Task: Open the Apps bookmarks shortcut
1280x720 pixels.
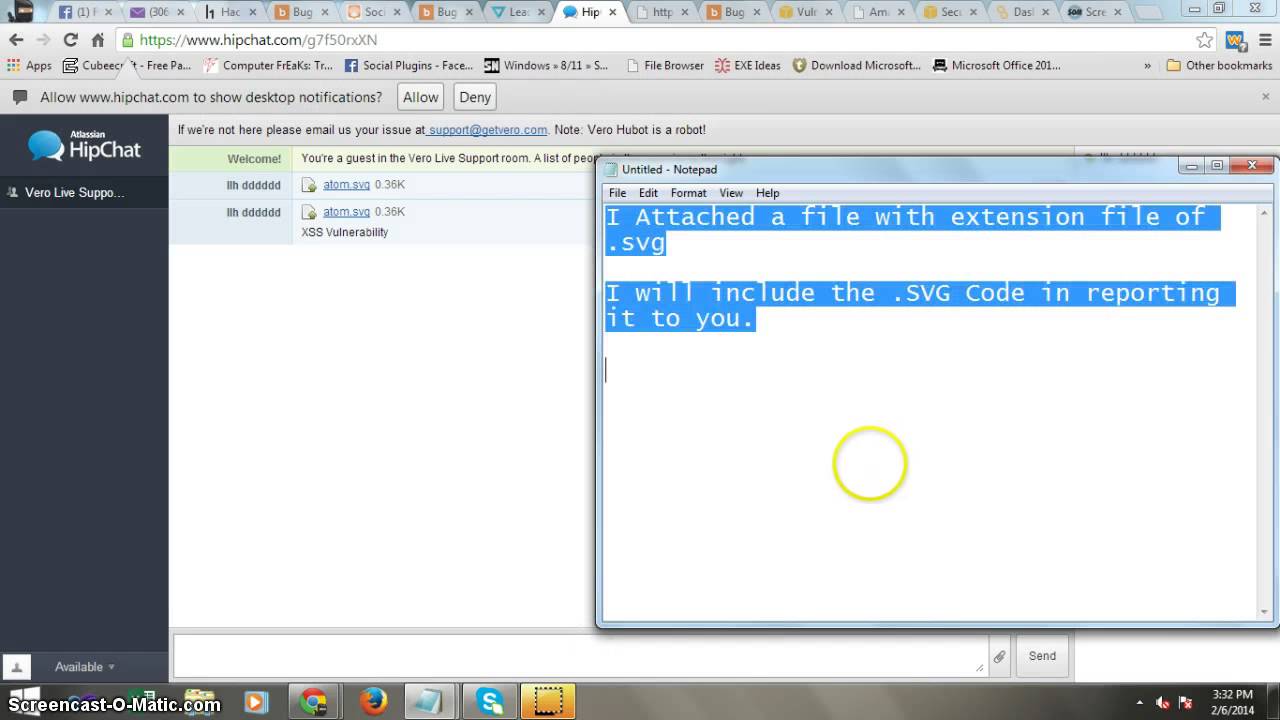Action: click(29, 65)
